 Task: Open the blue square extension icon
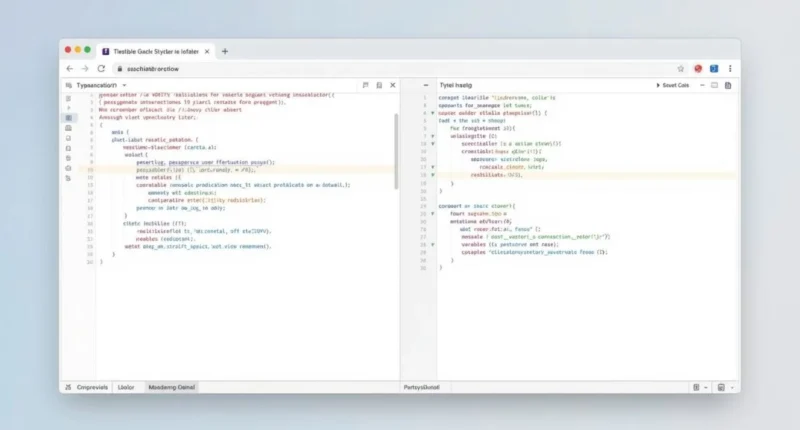tap(714, 68)
